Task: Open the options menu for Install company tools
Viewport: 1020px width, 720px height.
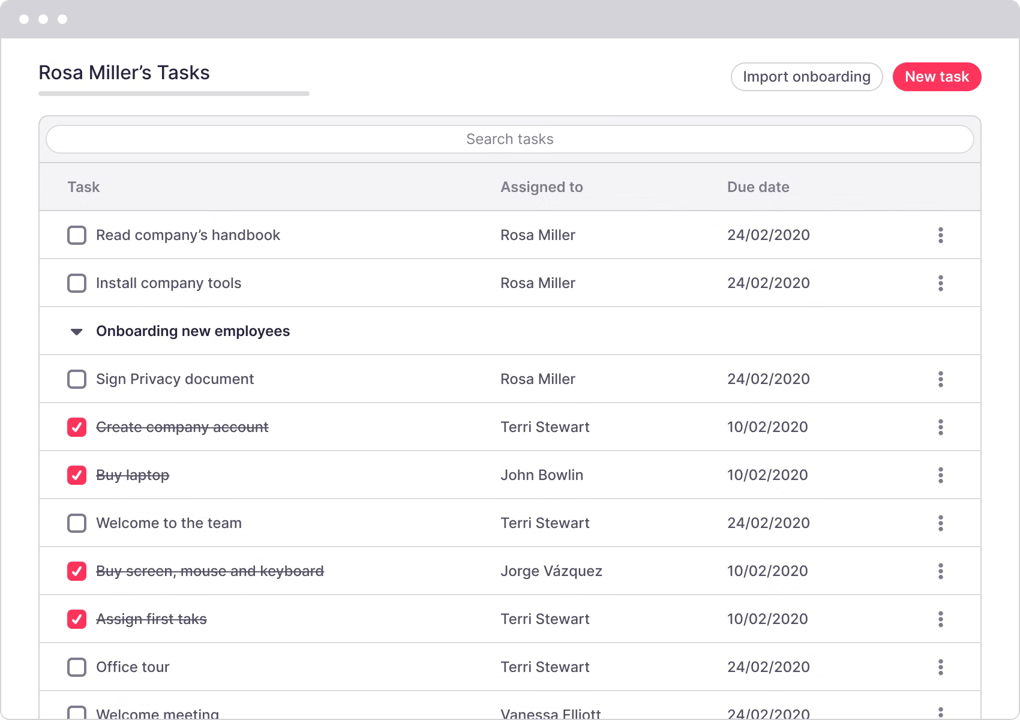Action: point(940,283)
